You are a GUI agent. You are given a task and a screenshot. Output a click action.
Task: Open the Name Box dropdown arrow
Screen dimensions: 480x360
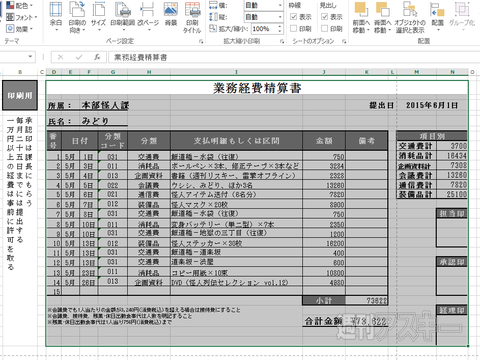30,57
